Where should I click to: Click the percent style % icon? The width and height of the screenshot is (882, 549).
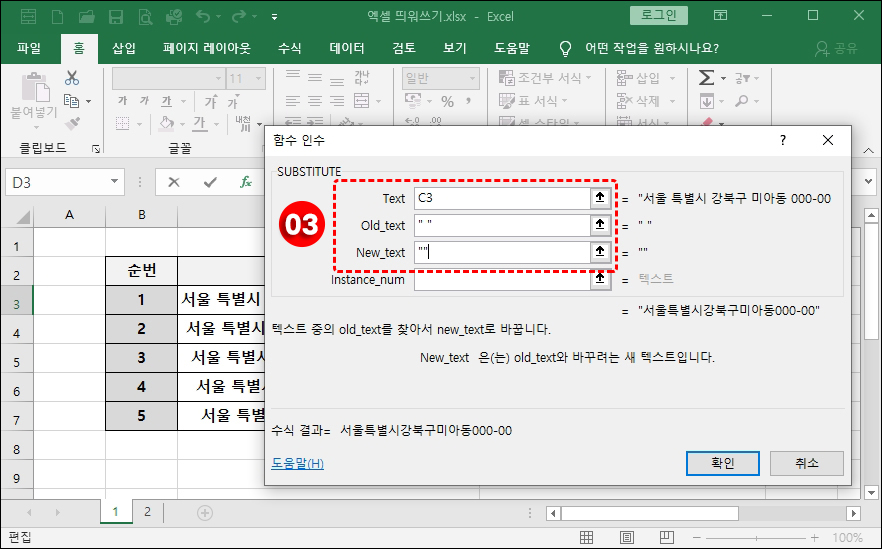click(447, 101)
